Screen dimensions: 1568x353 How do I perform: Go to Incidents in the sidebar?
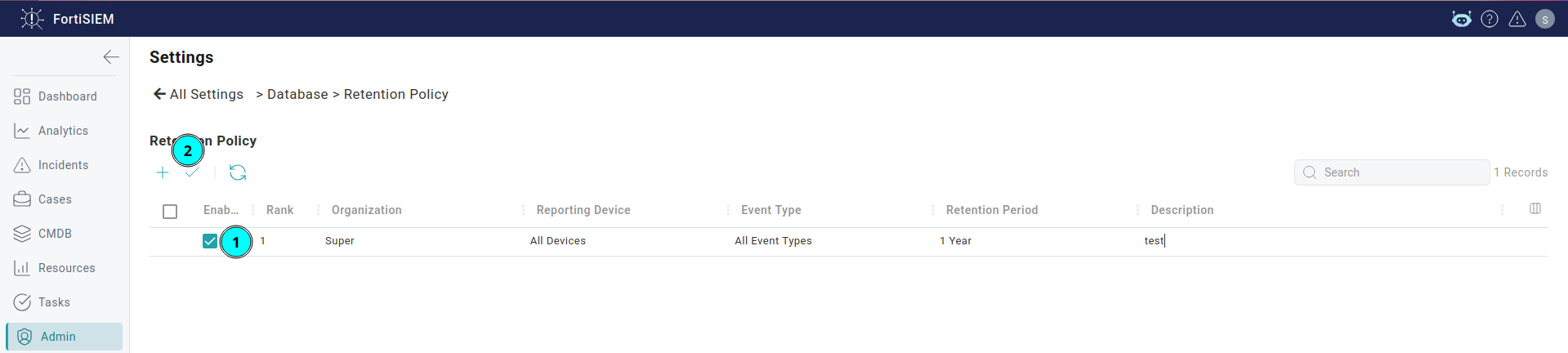point(65,165)
